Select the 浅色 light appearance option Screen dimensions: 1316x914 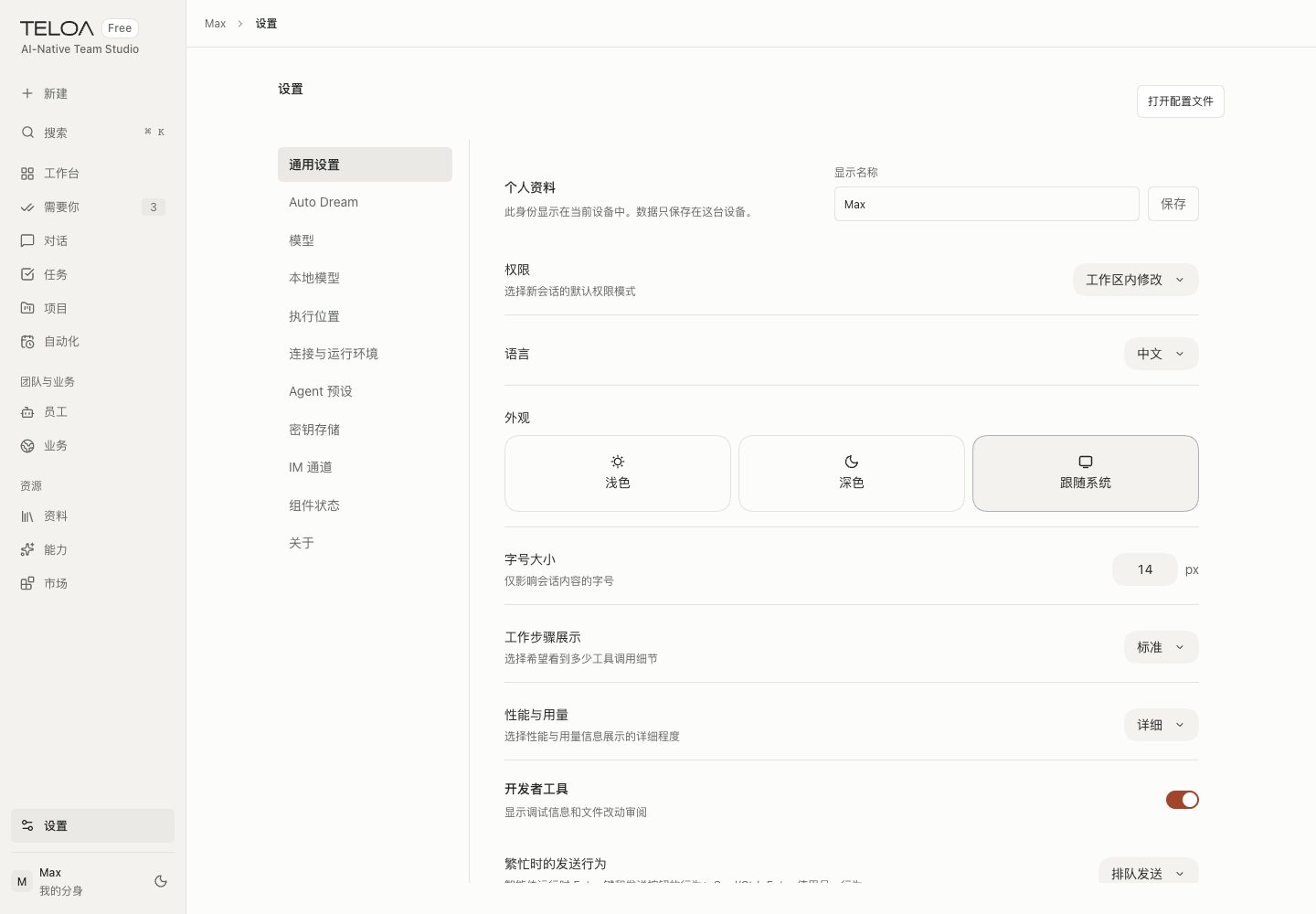click(618, 473)
